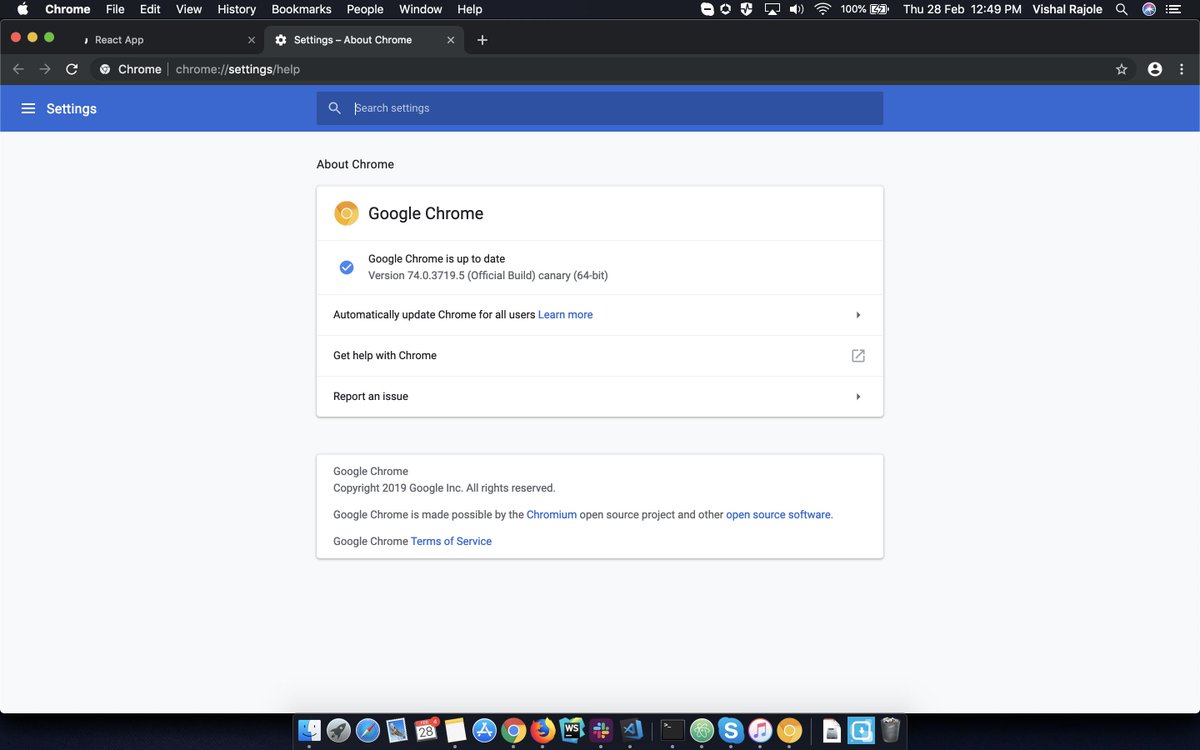
Task: Close the Settings – About Chrome tab
Action: click(x=451, y=40)
